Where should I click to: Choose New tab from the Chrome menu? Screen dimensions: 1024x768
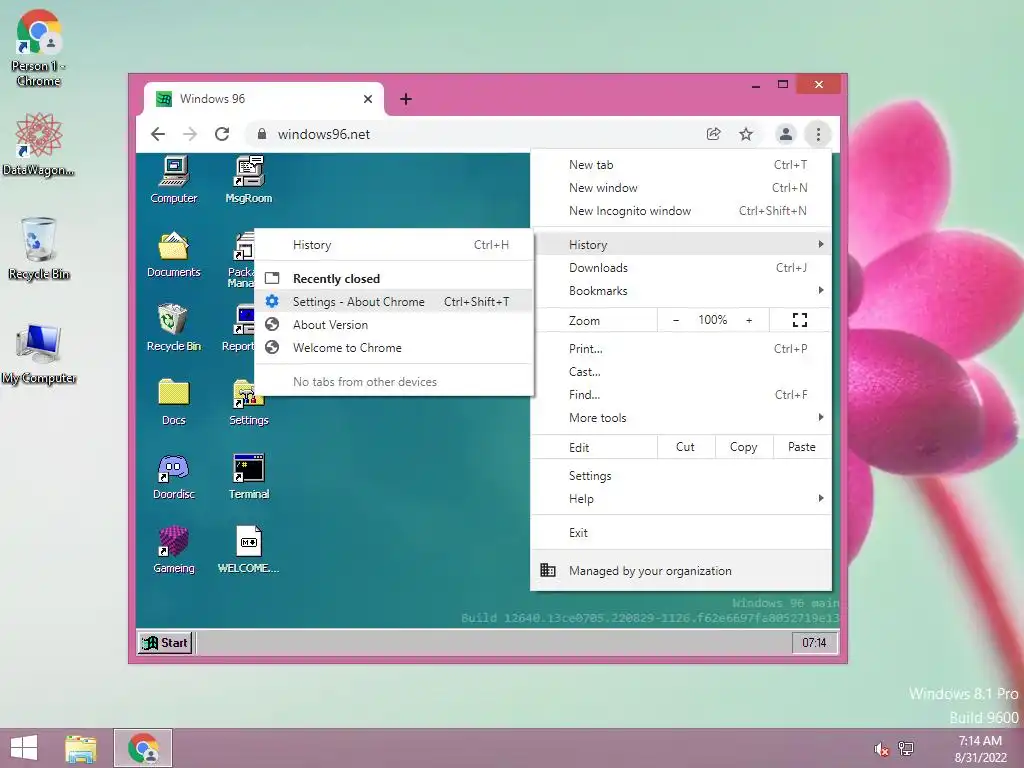tap(681, 165)
